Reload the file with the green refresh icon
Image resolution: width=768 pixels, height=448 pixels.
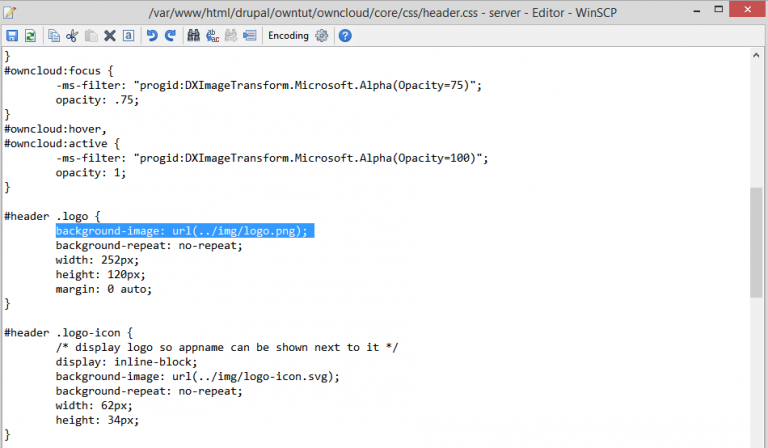[30, 35]
